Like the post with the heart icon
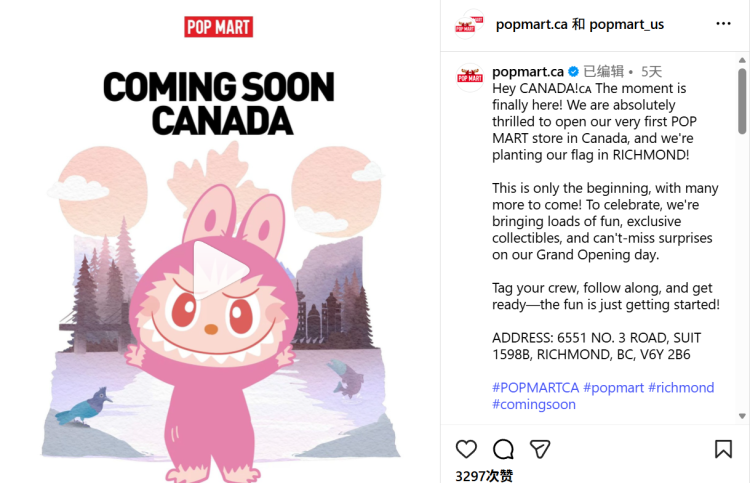Screen dimensions: 750x483 (x=466, y=449)
